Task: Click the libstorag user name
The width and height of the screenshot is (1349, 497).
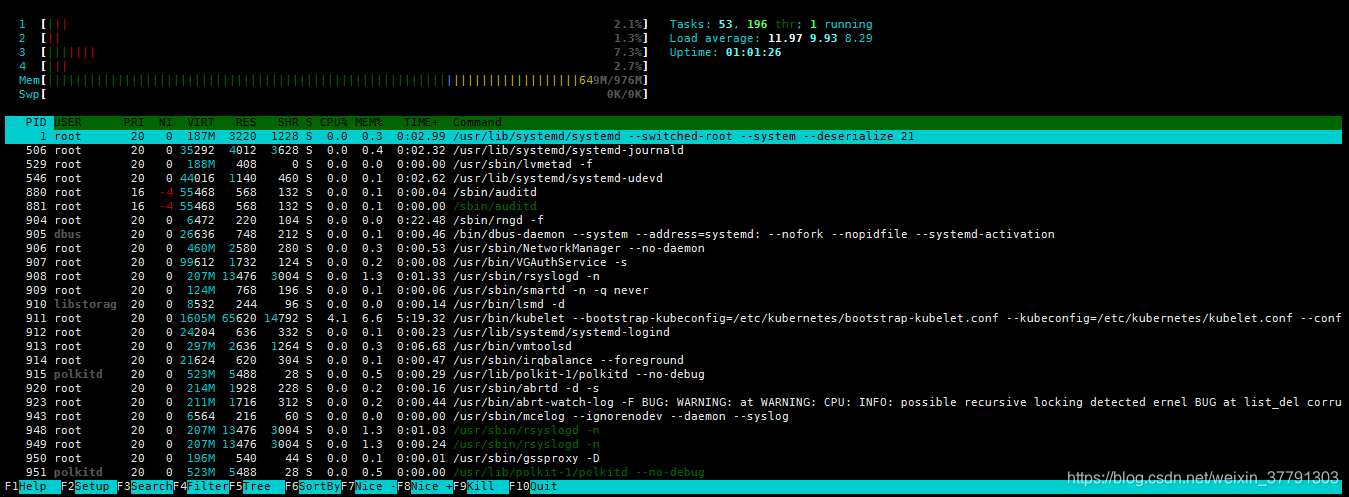Action: (x=86, y=304)
